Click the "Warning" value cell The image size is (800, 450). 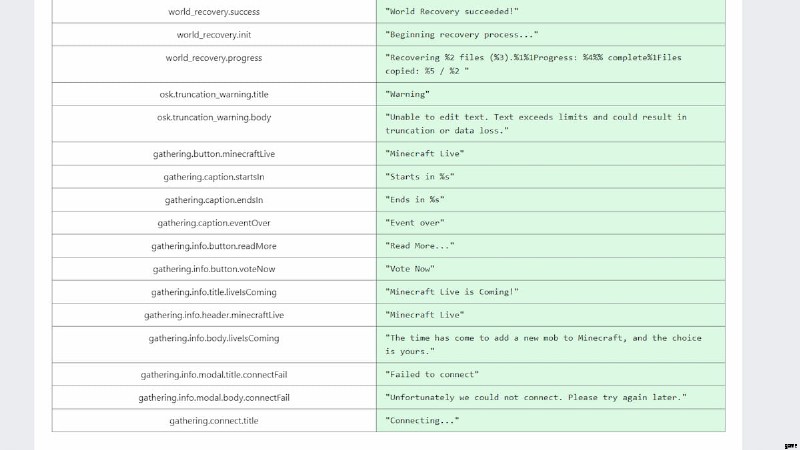pyautogui.click(x=551, y=94)
